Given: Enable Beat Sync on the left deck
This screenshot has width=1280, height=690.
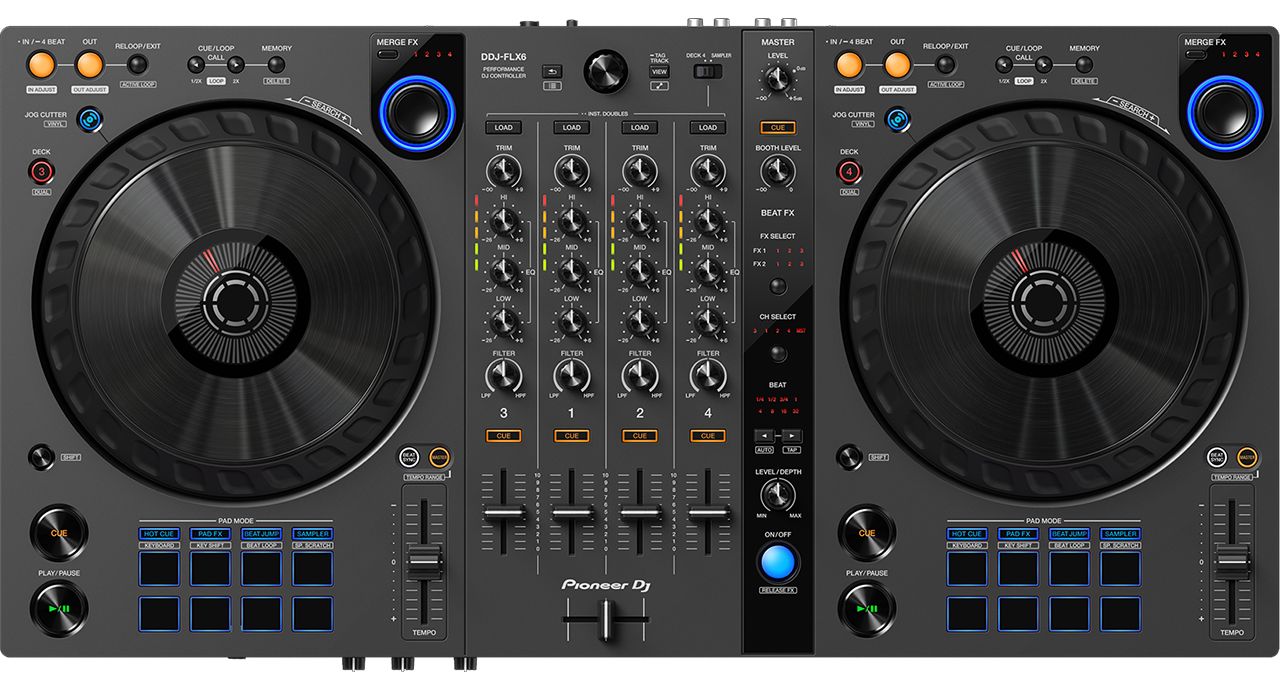Looking at the screenshot, I should pyautogui.click(x=409, y=456).
